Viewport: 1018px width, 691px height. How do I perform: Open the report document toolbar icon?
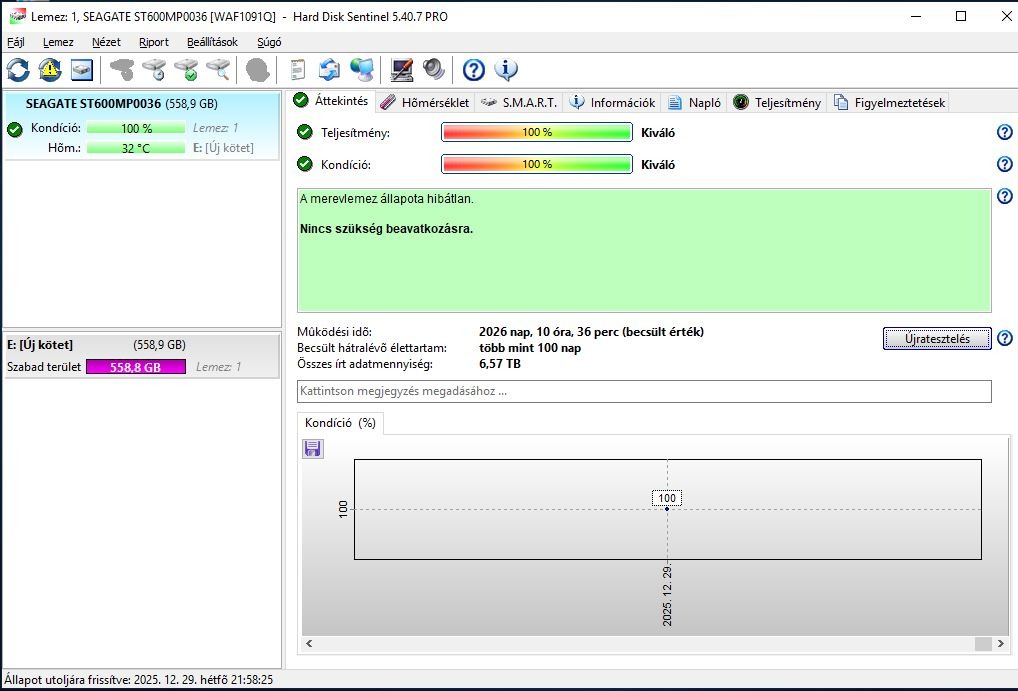pos(297,69)
